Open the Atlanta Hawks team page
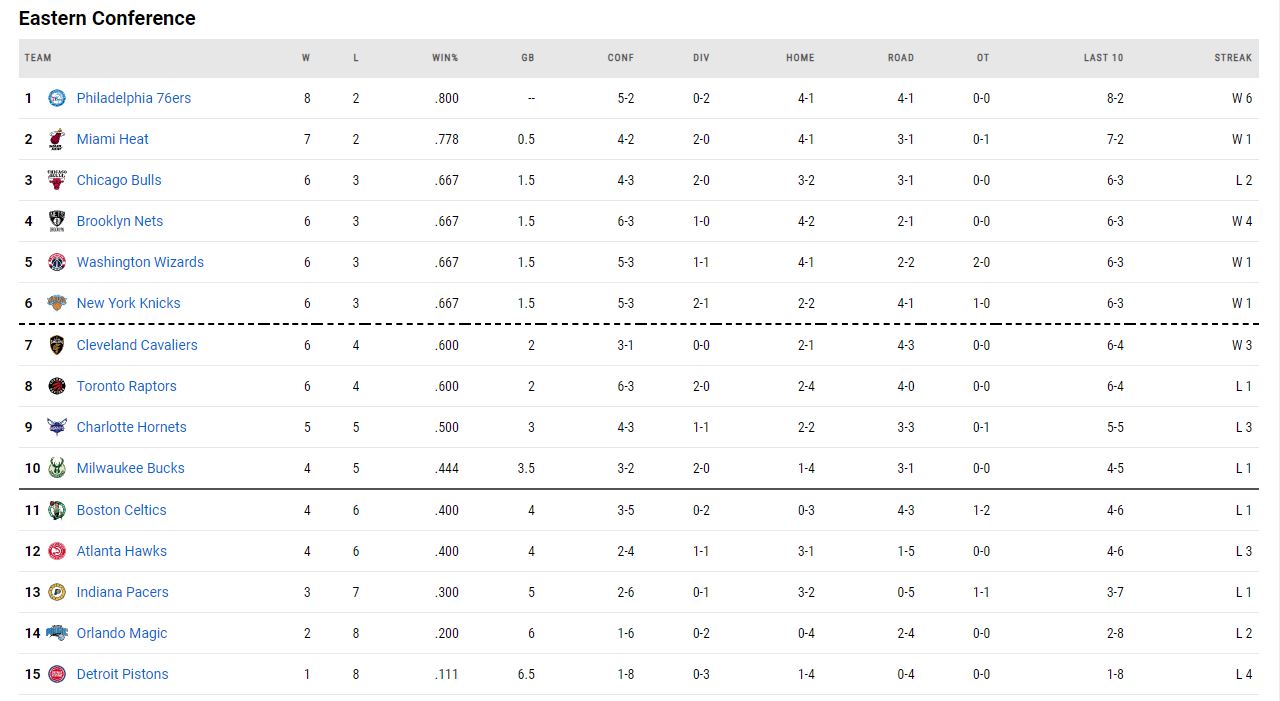1280x701 pixels. [x=121, y=551]
